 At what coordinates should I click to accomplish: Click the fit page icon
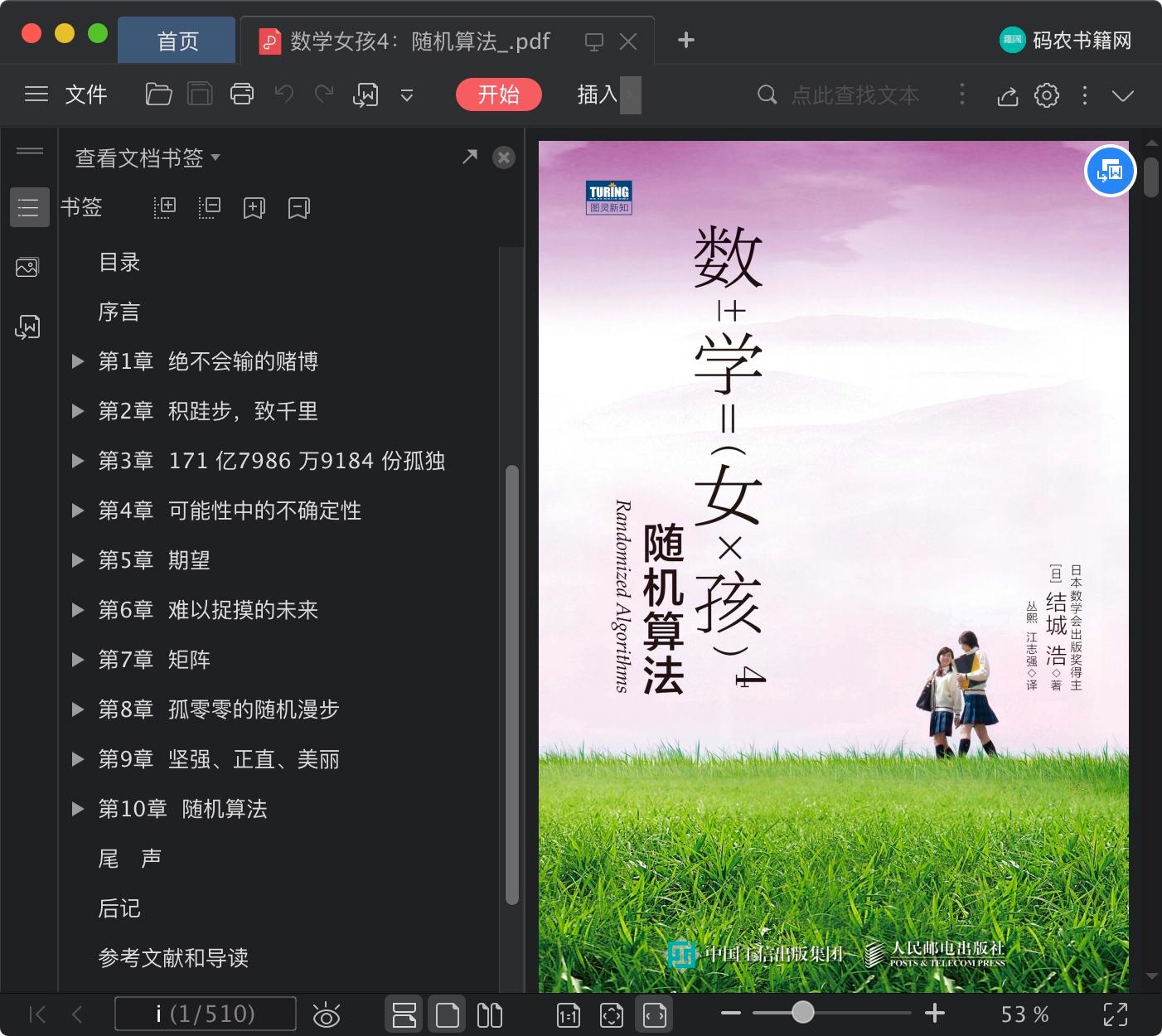click(x=612, y=1014)
